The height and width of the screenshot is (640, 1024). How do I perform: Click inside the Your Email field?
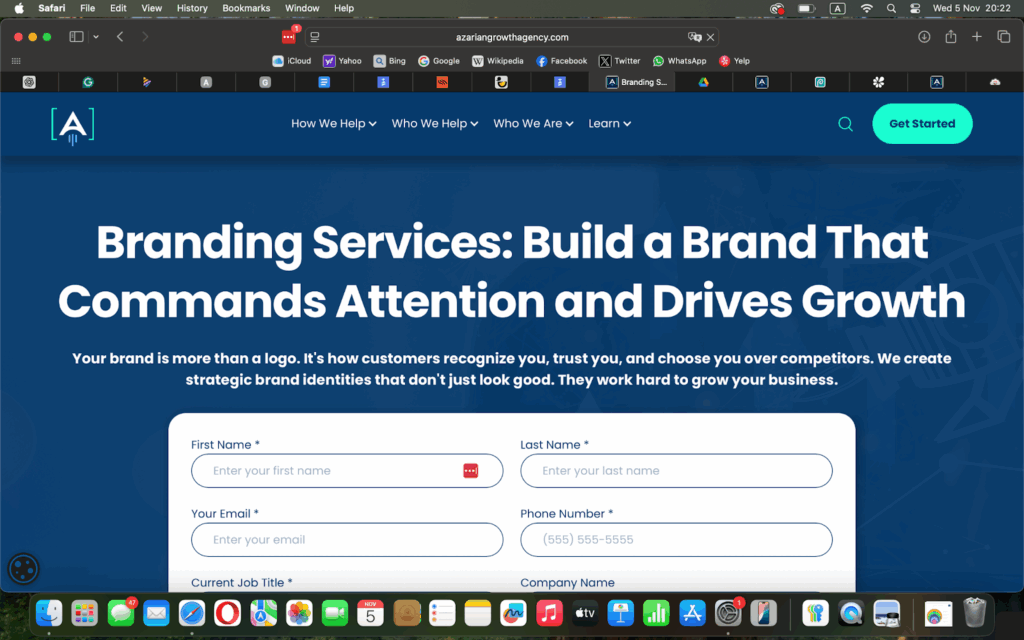347,539
